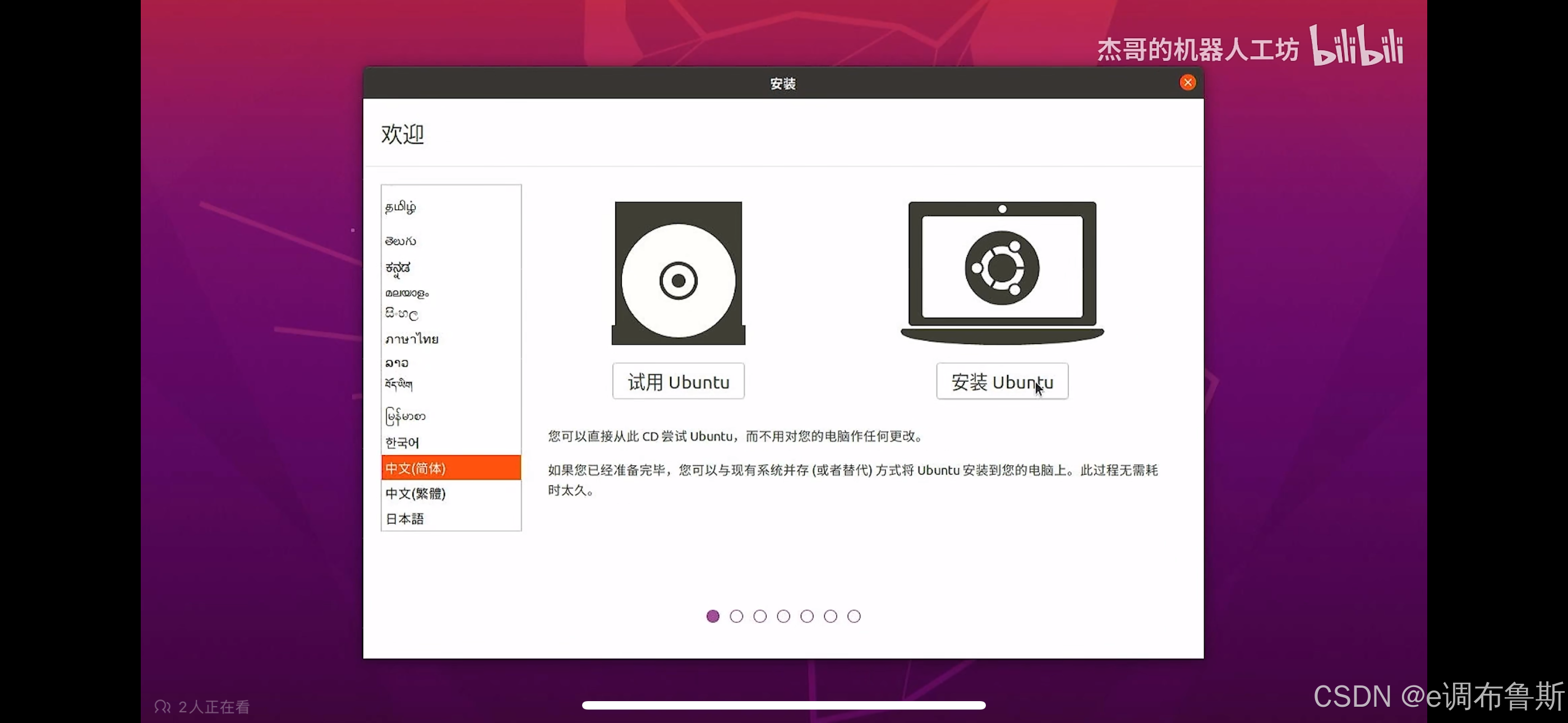Screen dimensions: 1568x723
Task: Pick తెలుగు language entry
Action: (x=451, y=241)
